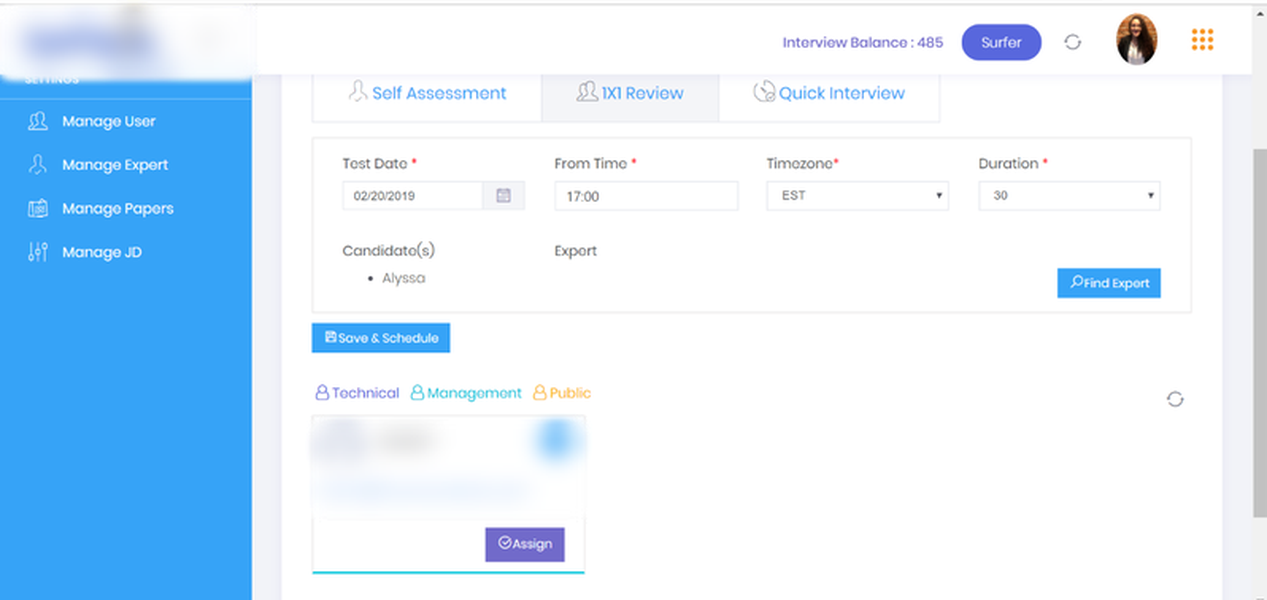Click the From Time field showing 17:00

(646, 196)
